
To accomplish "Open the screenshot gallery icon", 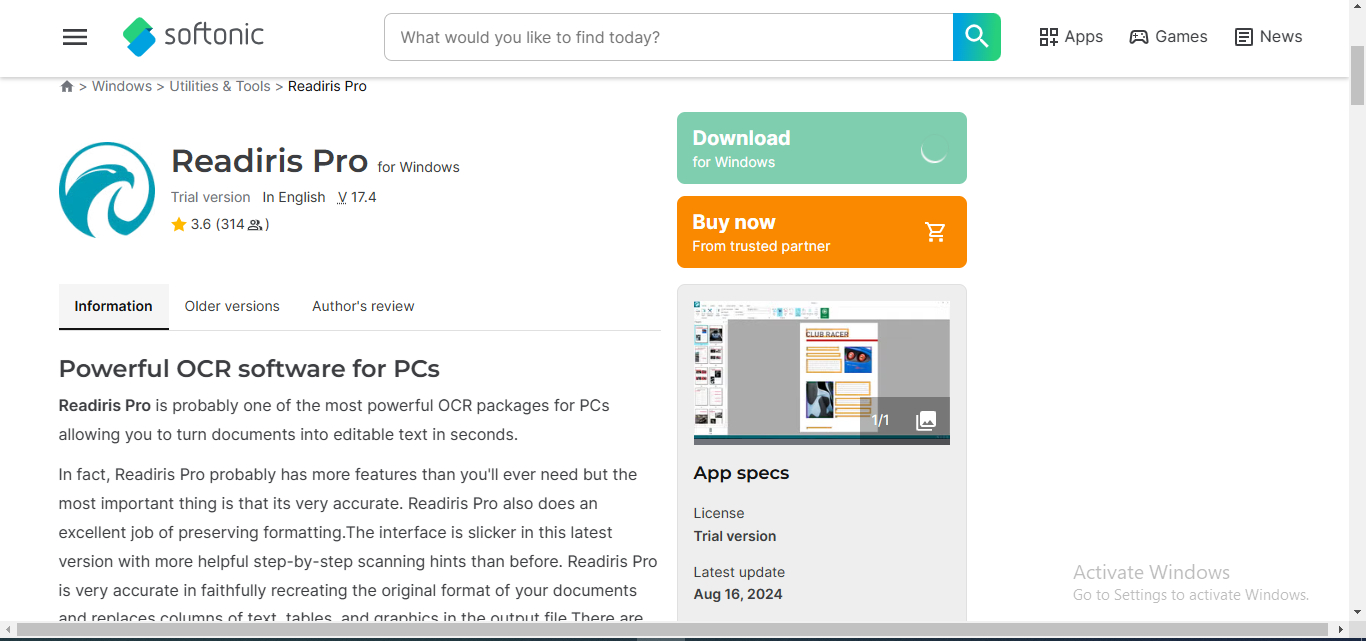I will (x=926, y=420).
